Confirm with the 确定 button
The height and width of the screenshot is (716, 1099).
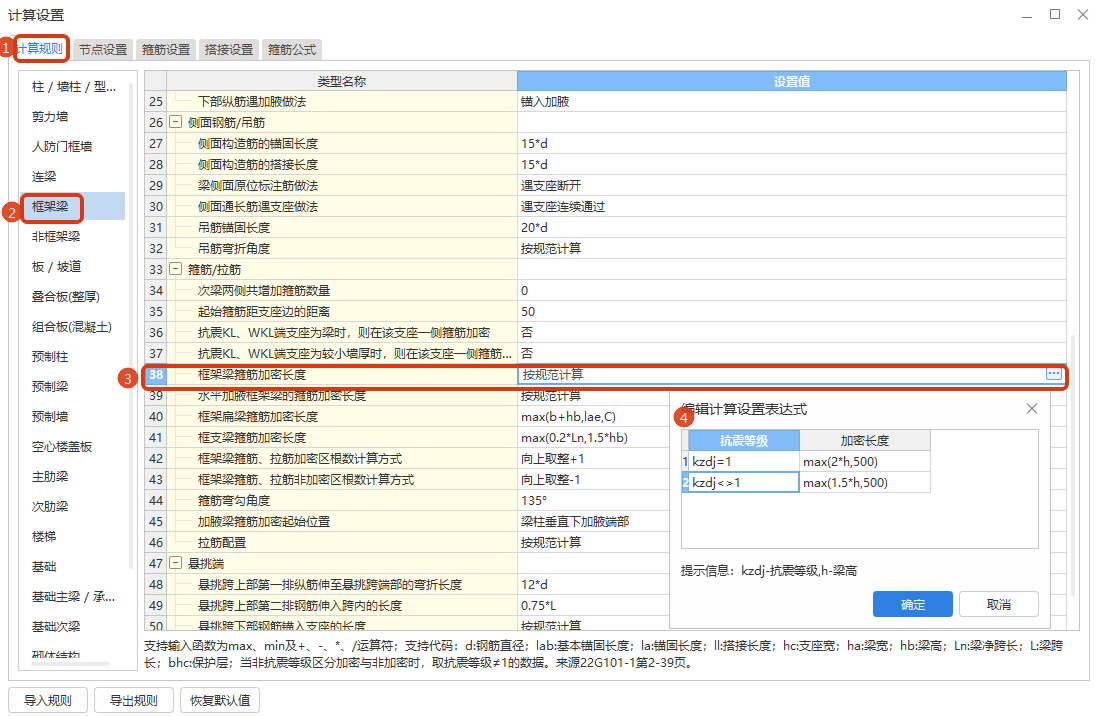click(913, 604)
